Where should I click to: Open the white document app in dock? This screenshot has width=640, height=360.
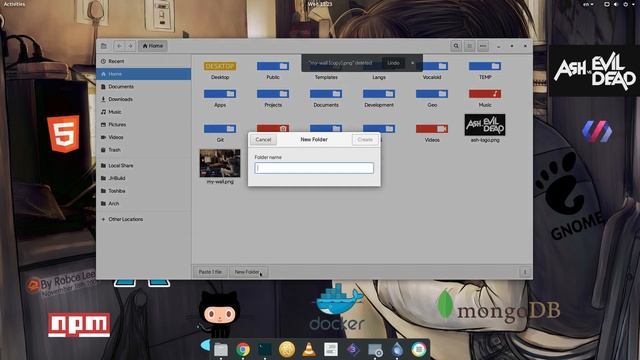331,349
